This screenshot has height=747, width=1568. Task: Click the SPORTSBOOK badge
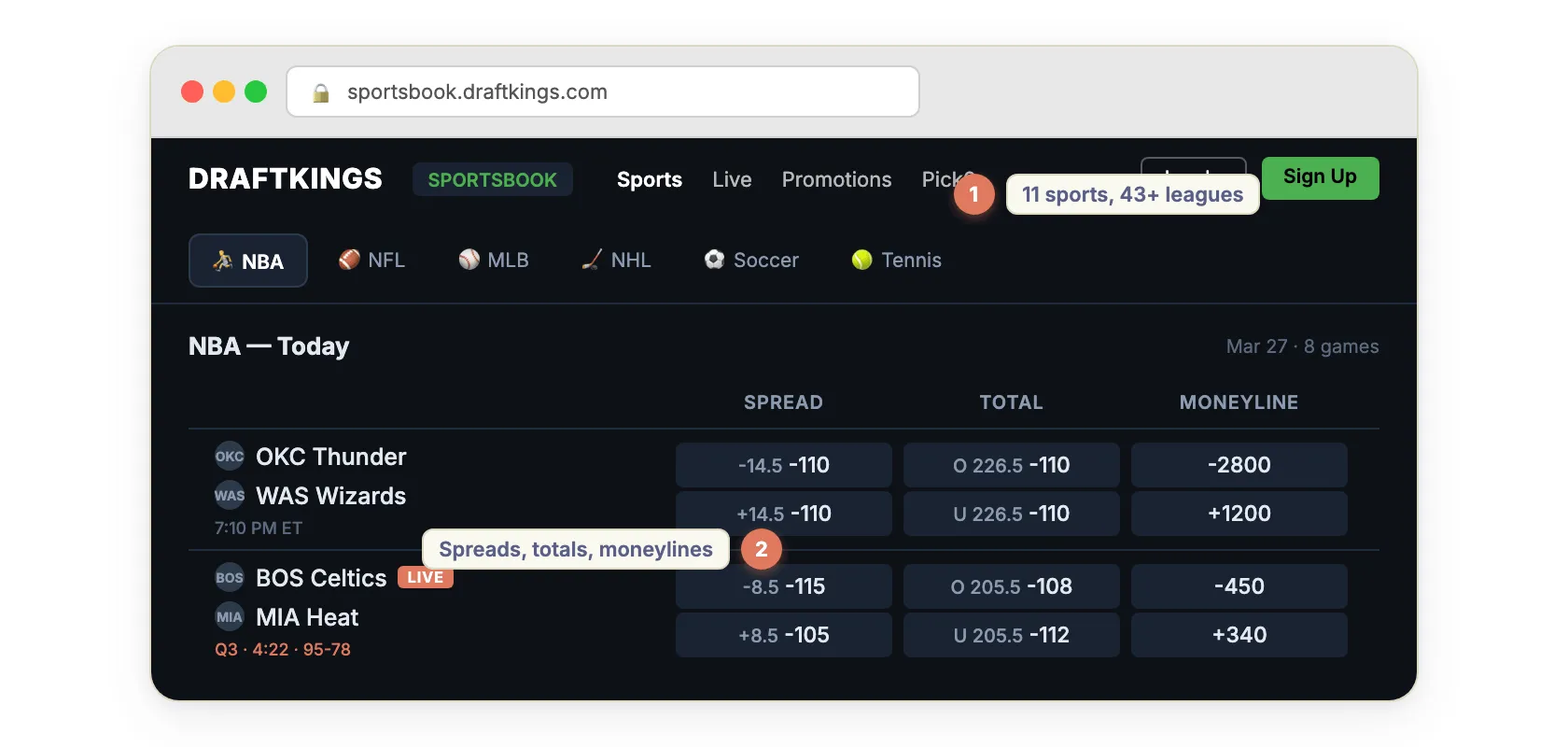(x=493, y=179)
